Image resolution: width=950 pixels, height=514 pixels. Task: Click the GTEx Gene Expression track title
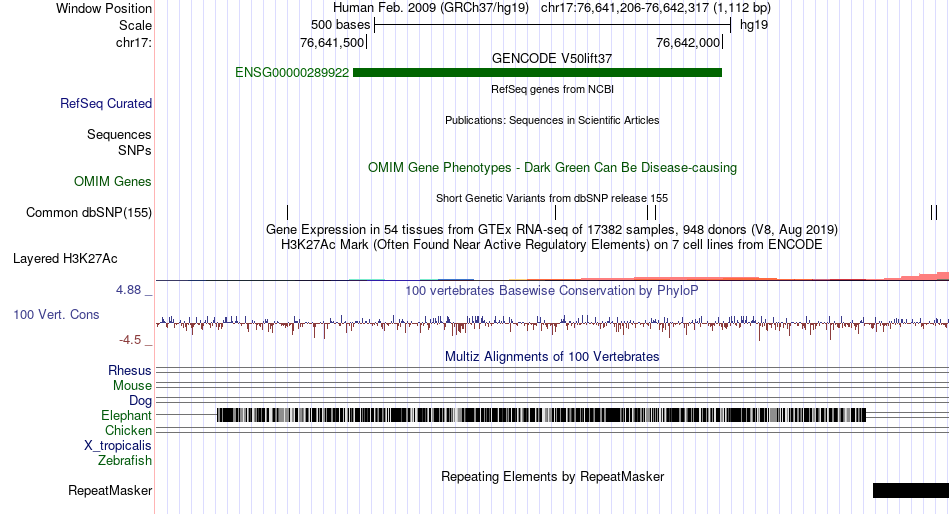[x=552, y=230]
